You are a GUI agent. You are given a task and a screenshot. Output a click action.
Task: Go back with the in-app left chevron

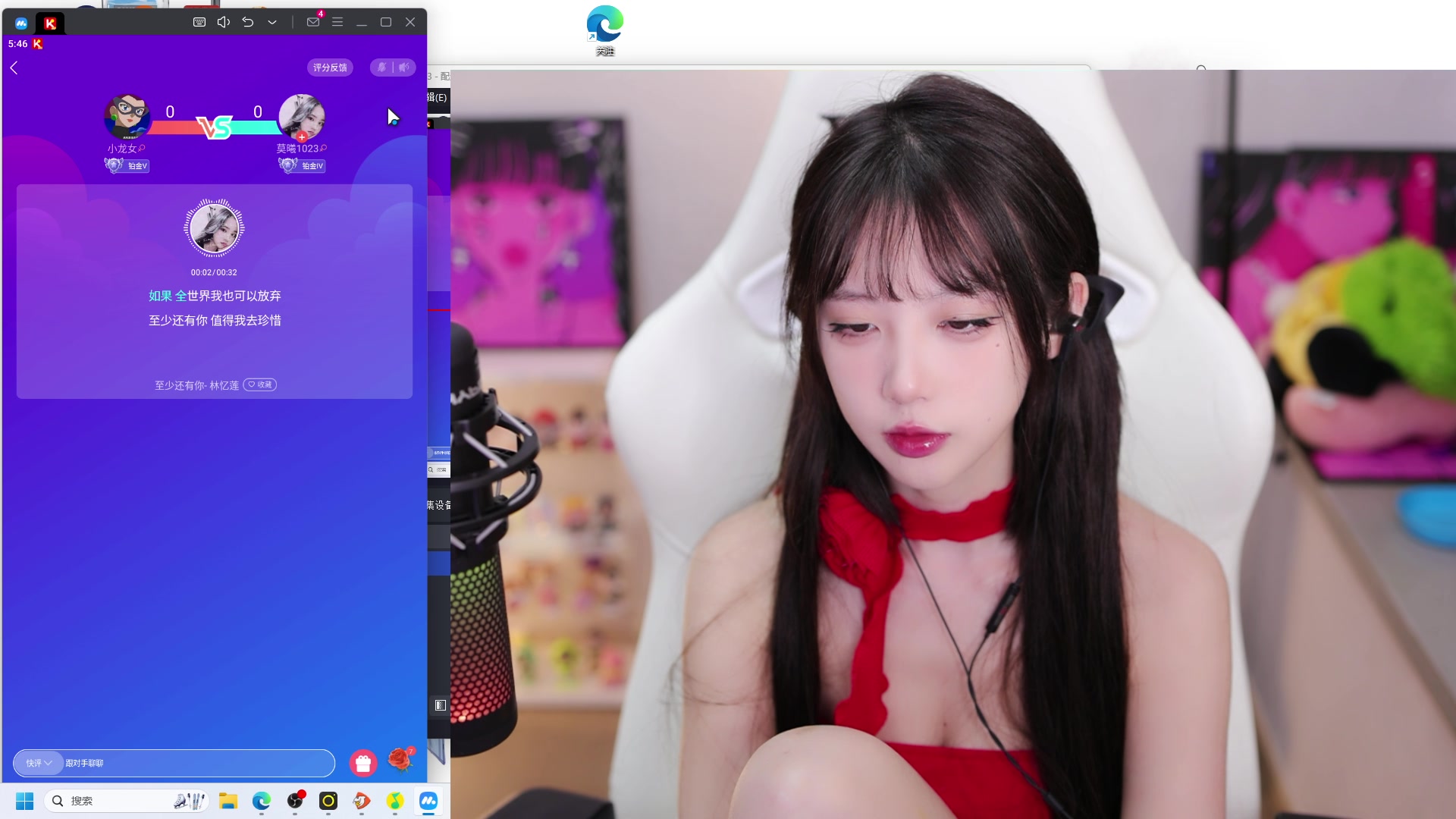click(14, 67)
